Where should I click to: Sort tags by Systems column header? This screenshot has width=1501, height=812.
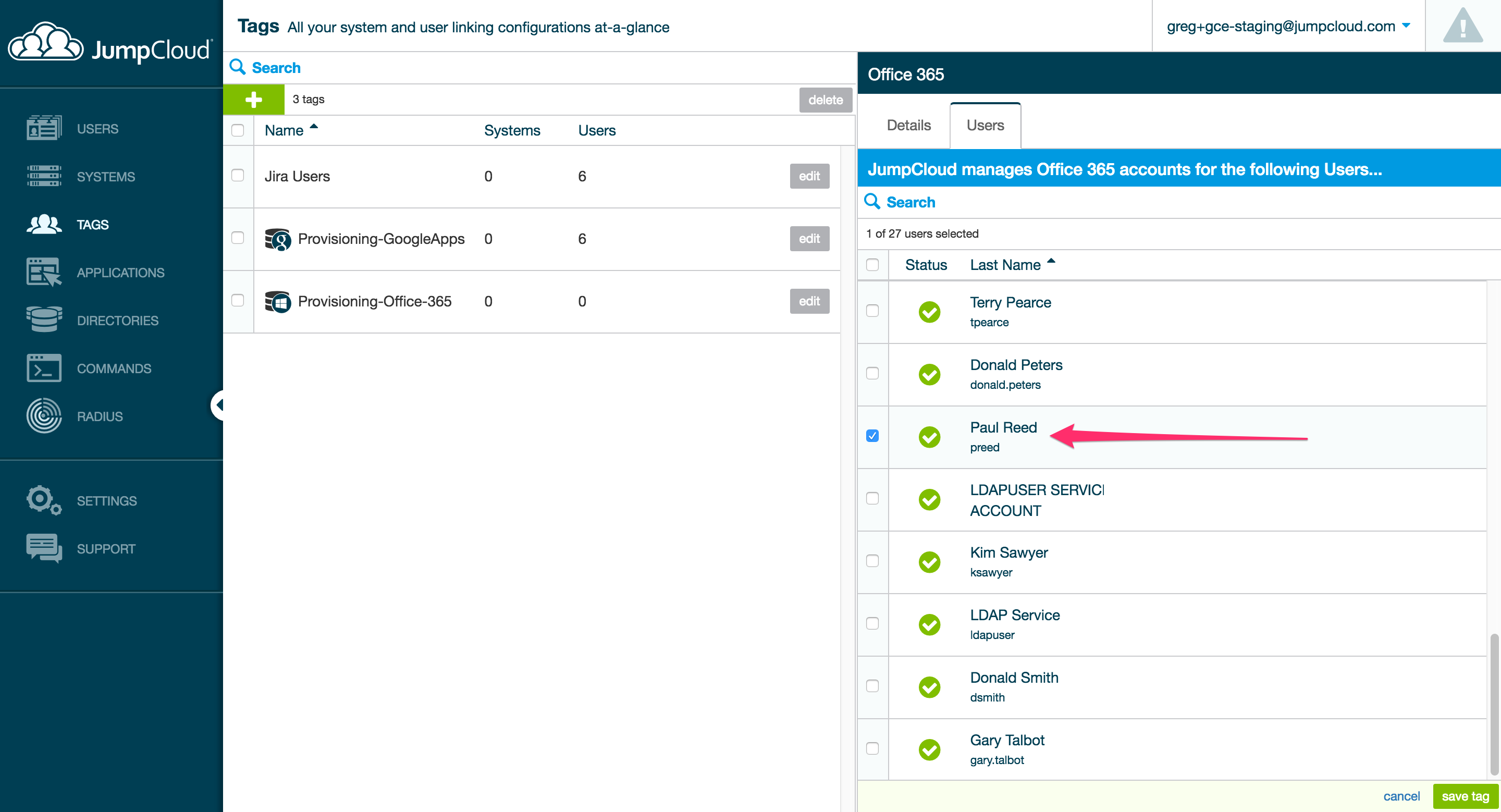pyautogui.click(x=512, y=130)
